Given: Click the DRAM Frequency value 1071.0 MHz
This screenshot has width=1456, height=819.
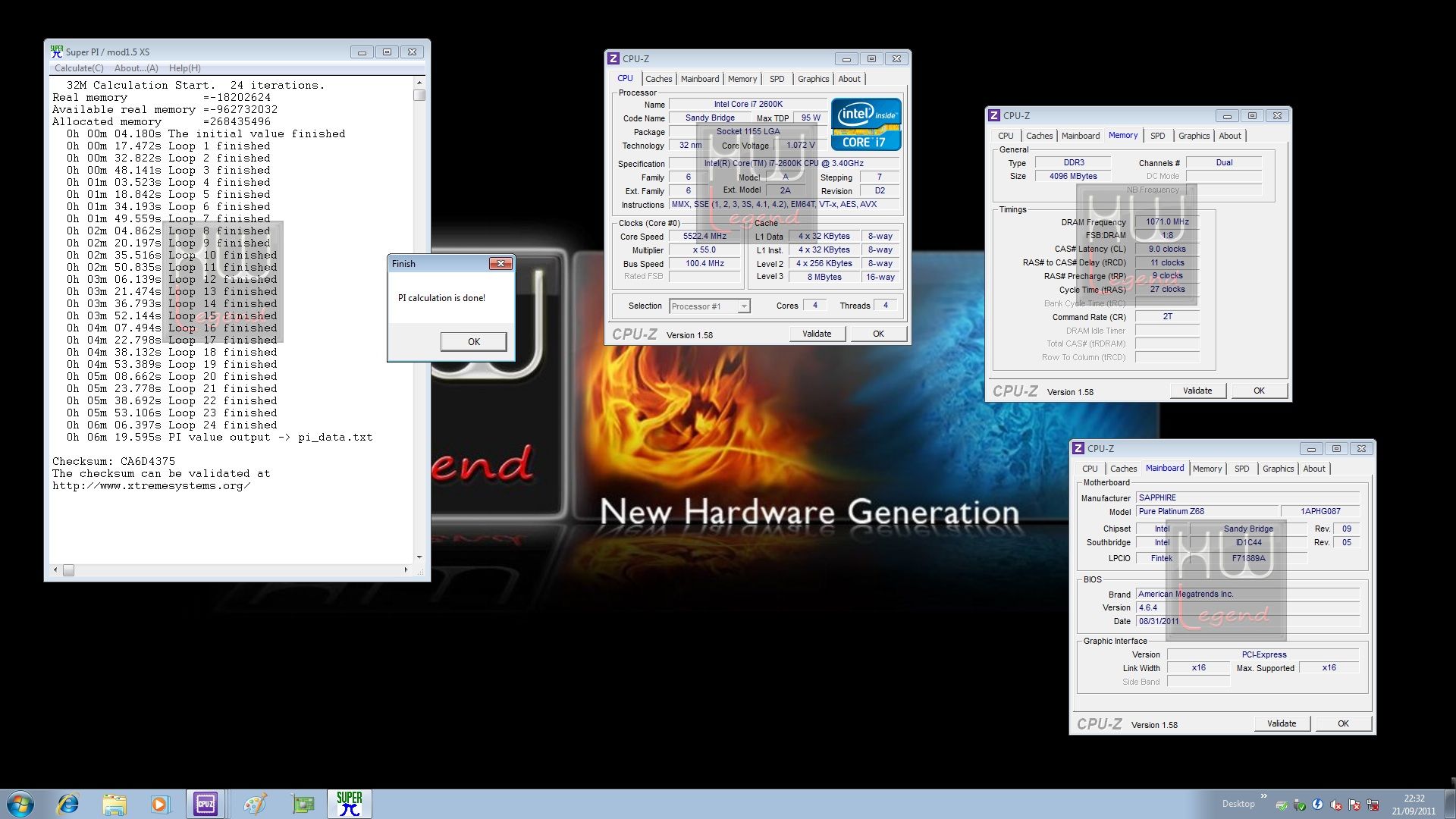Looking at the screenshot, I should 1167,222.
